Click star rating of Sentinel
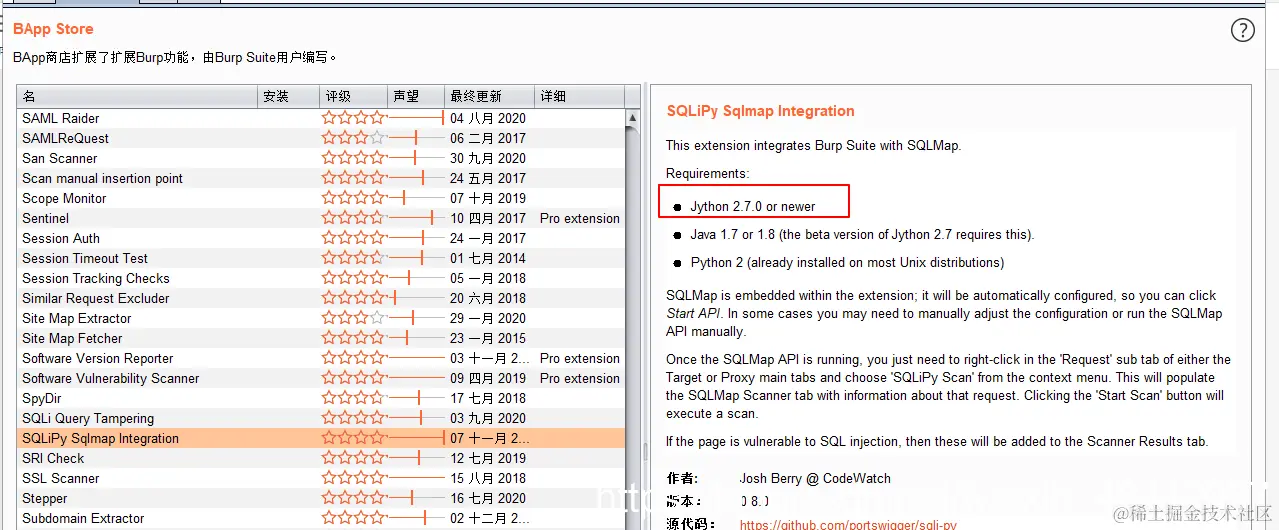 [353, 218]
